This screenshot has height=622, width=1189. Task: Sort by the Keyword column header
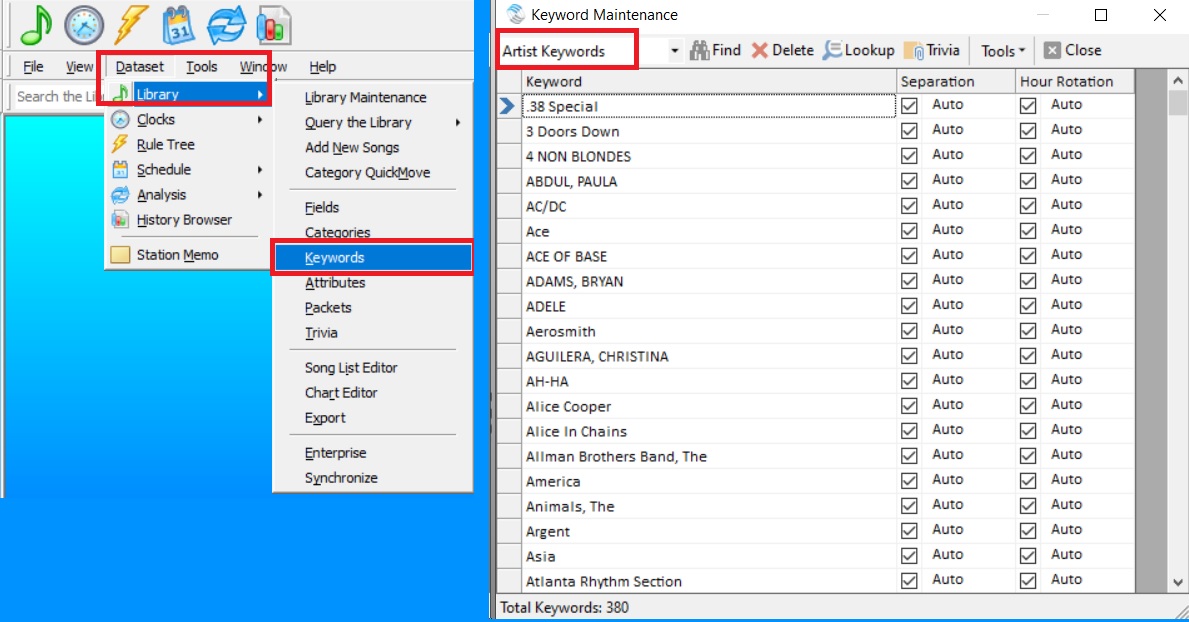point(708,81)
